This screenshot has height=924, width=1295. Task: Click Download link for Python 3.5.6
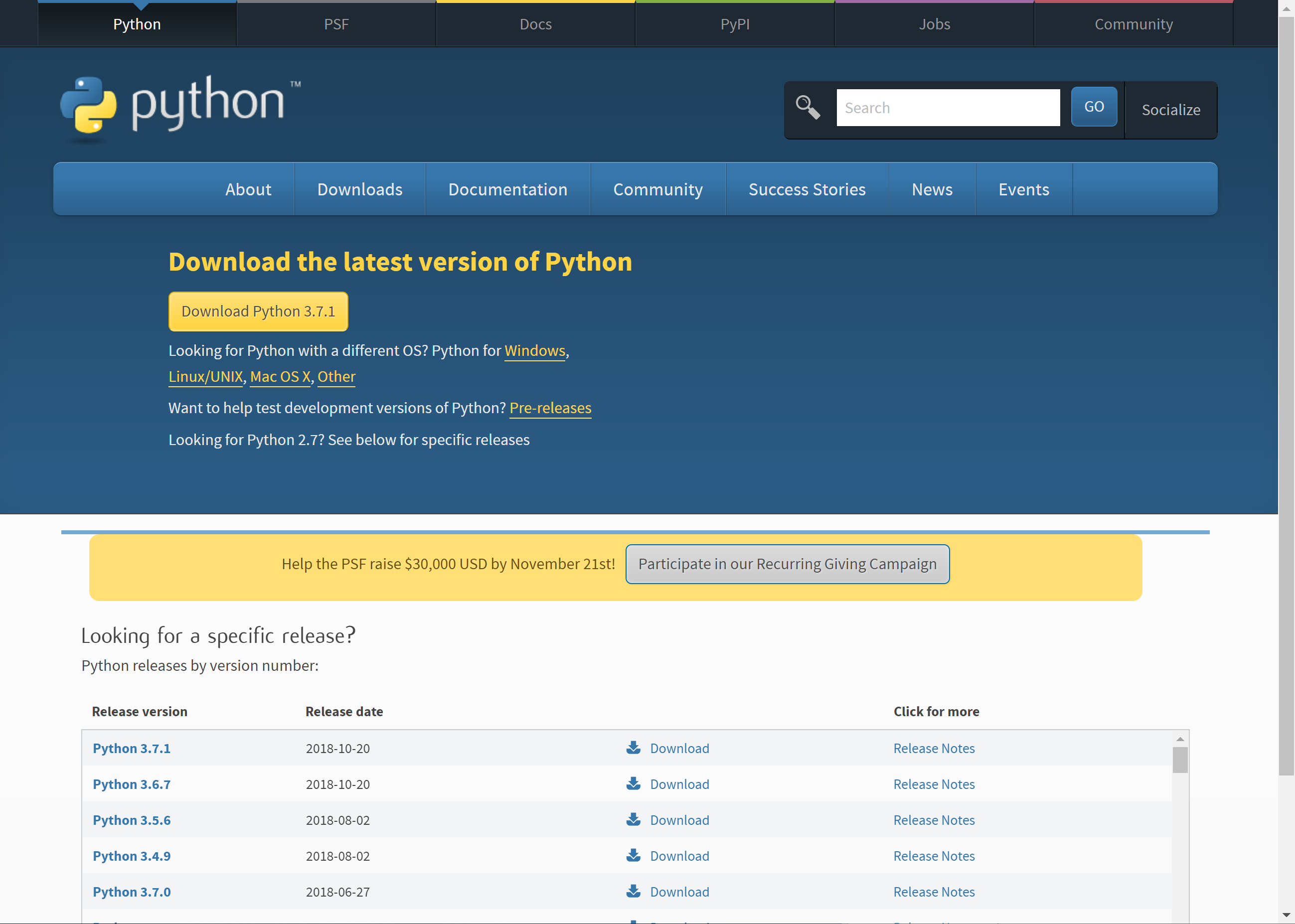click(x=679, y=820)
